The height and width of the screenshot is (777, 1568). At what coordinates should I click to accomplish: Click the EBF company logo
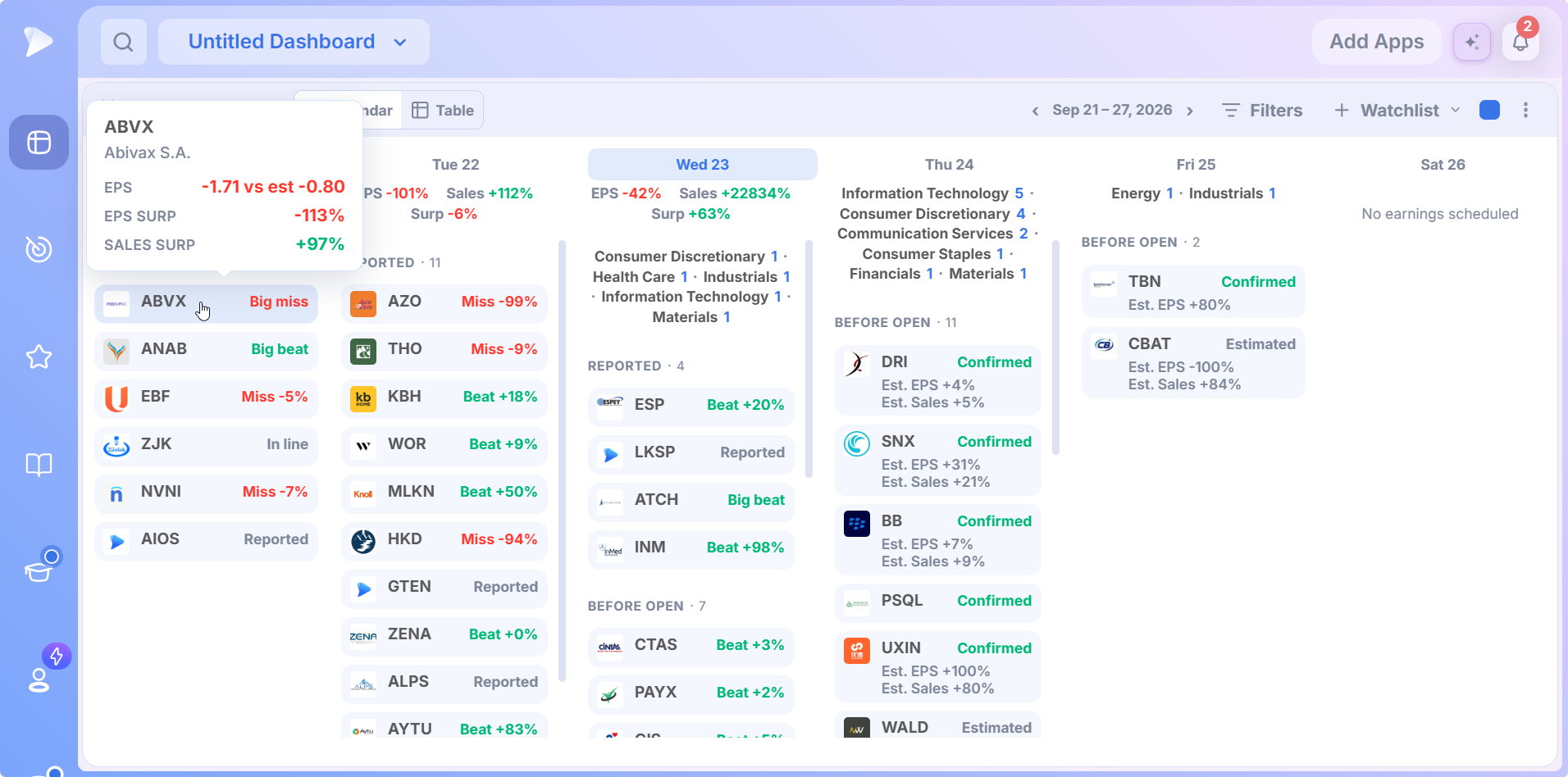pyautogui.click(x=116, y=399)
